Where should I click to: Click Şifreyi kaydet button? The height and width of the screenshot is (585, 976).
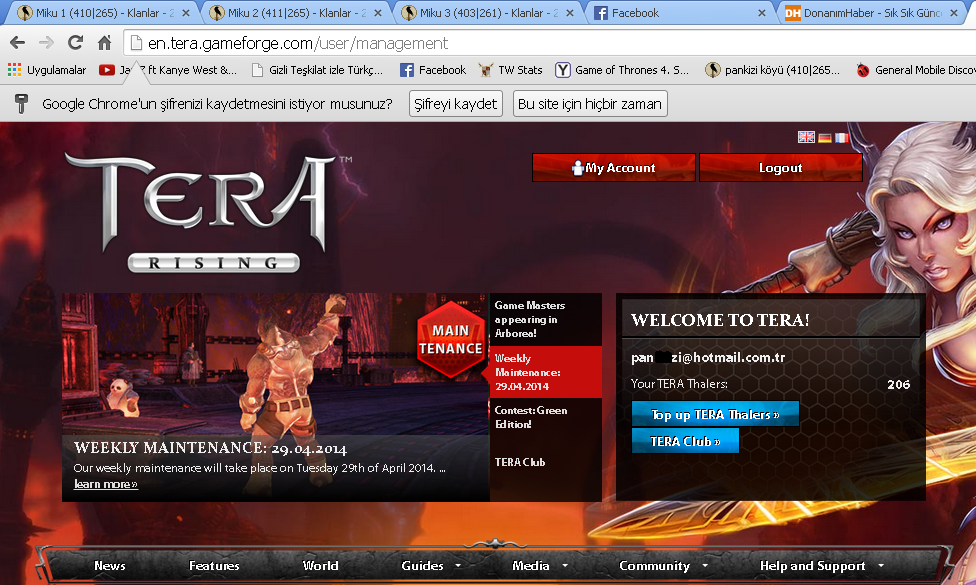(456, 104)
